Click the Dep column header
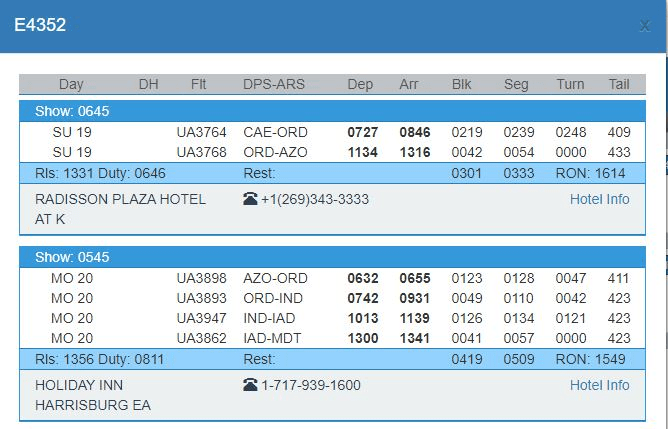This screenshot has height=429, width=668. pos(360,85)
